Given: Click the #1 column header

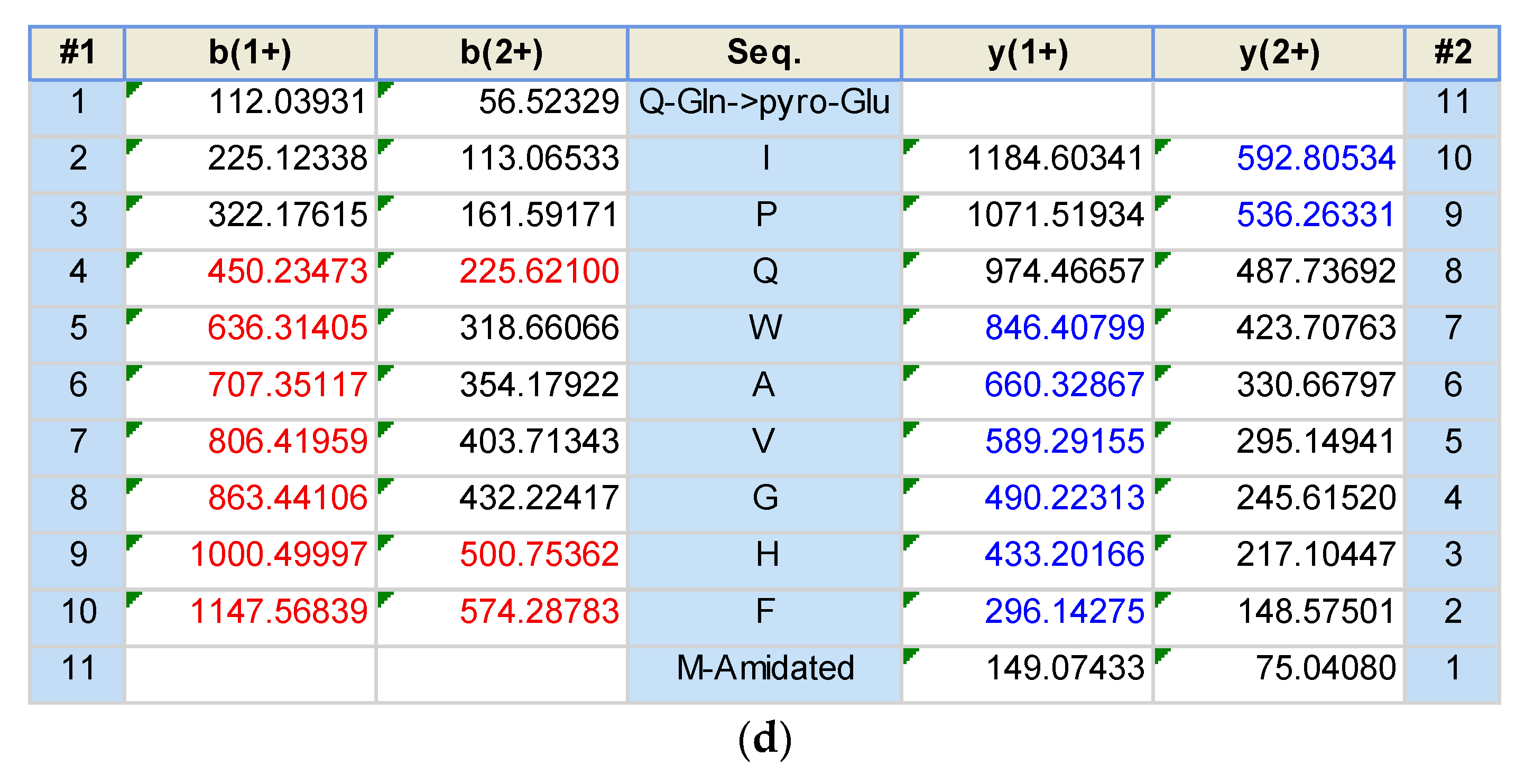Looking at the screenshot, I should [77, 52].
